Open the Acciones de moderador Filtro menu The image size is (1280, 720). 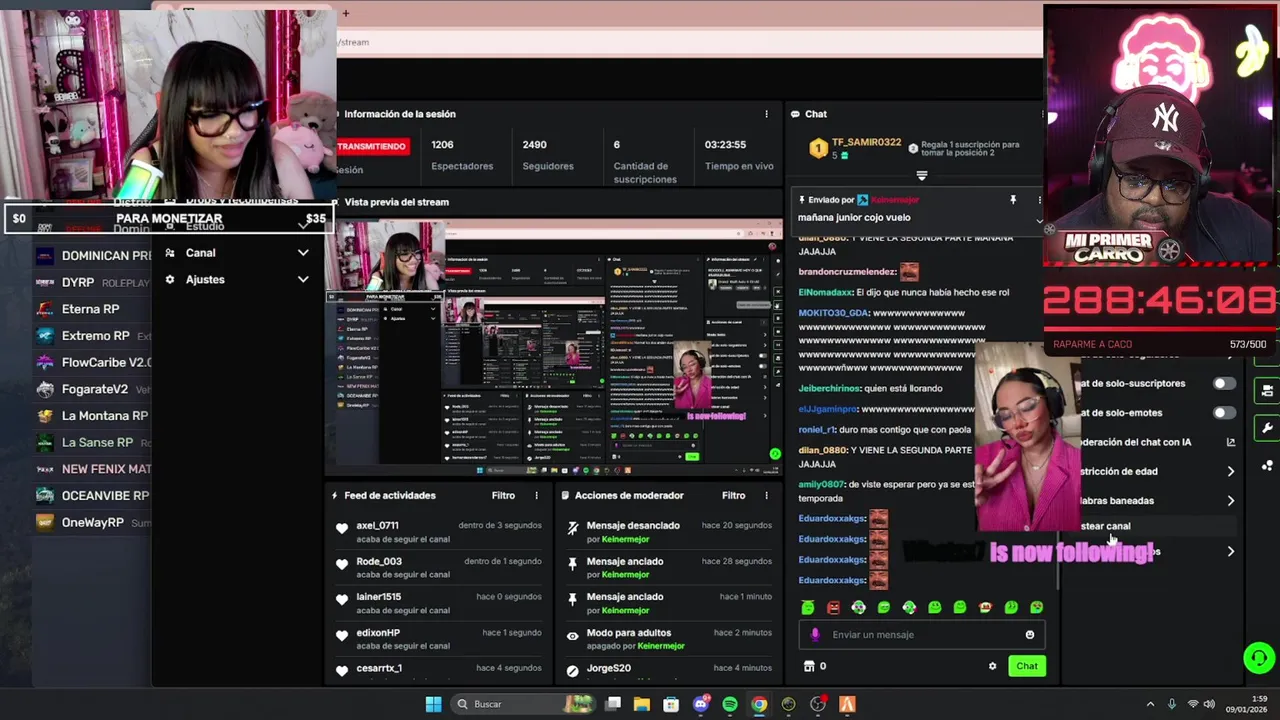pos(734,495)
